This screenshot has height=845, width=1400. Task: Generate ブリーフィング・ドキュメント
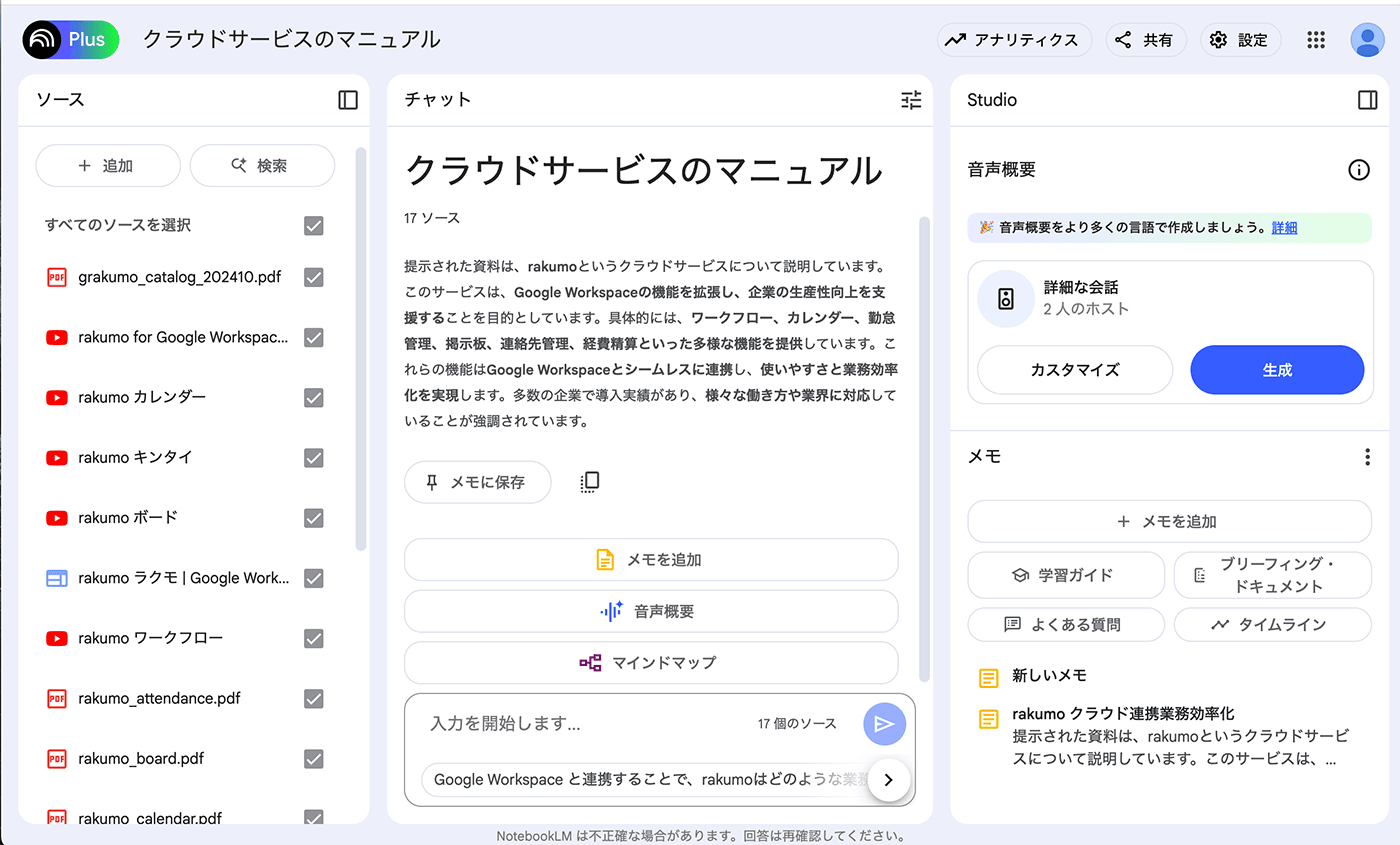click(1273, 575)
